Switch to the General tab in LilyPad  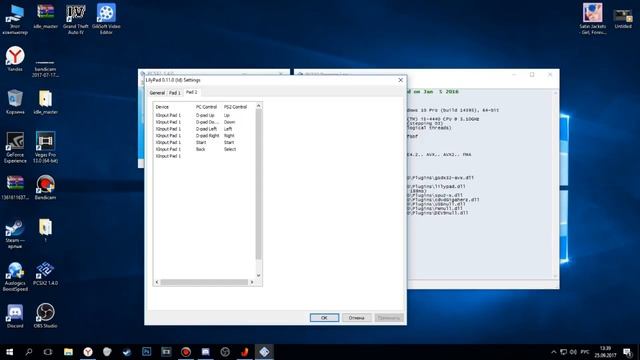click(x=157, y=93)
